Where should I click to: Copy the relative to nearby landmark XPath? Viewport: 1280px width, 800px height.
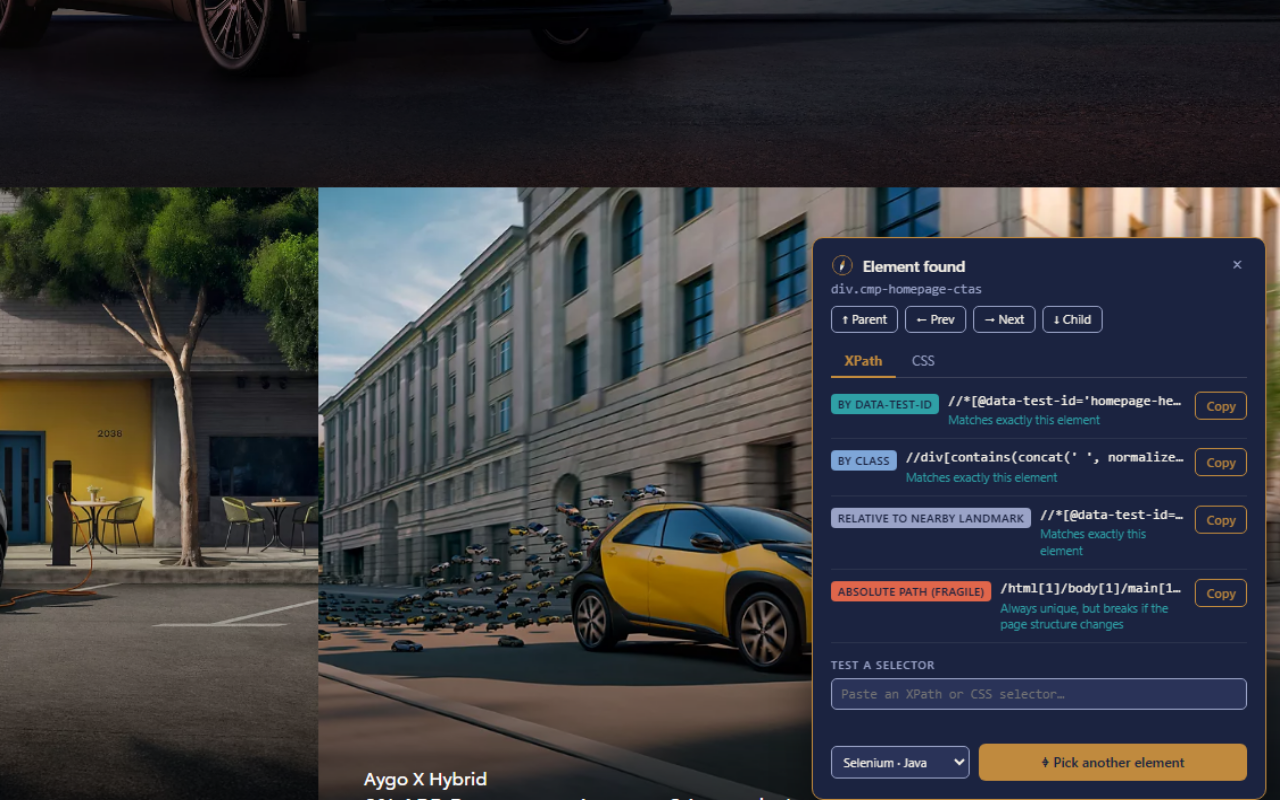[1221, 520]
